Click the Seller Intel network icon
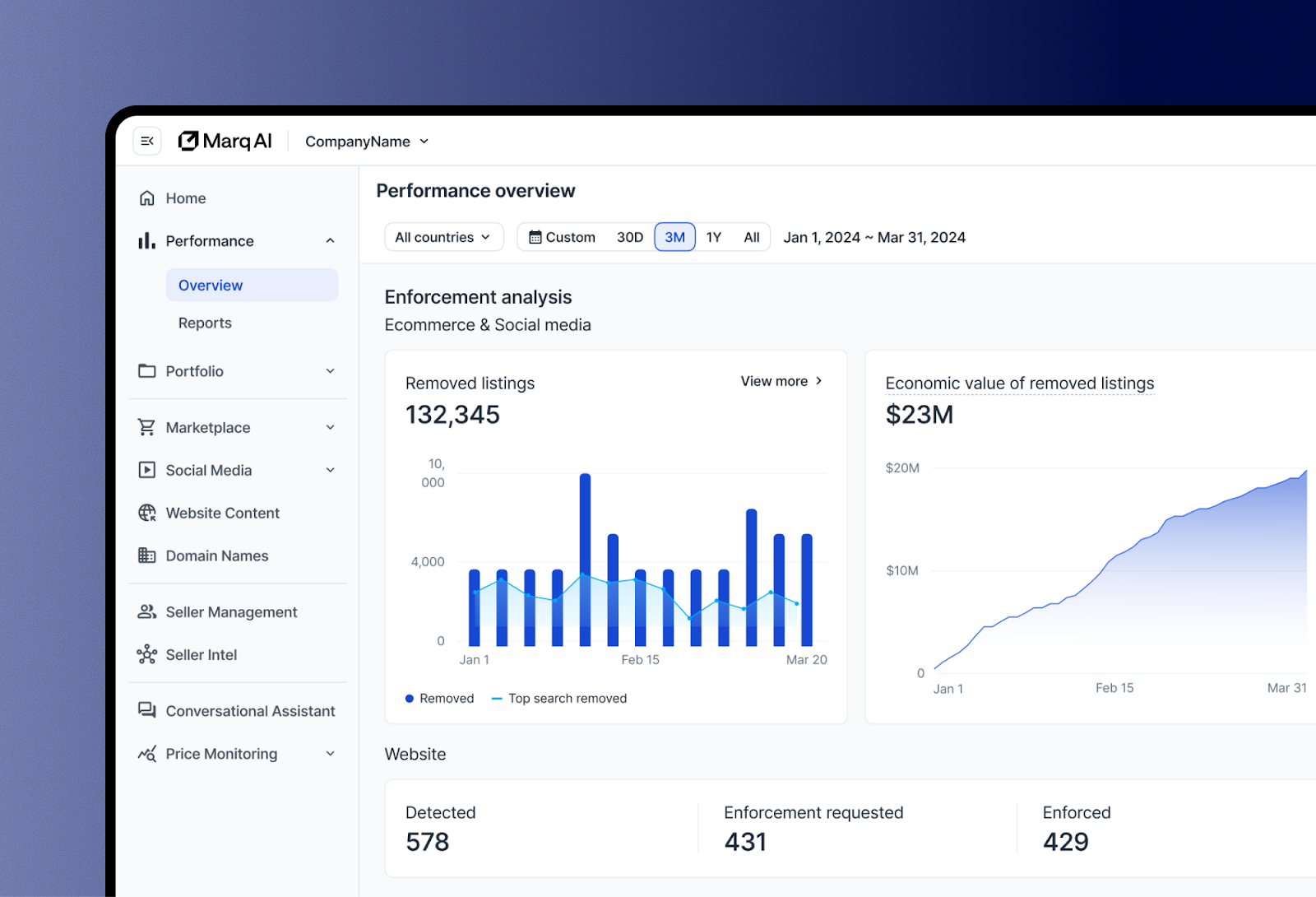Screen dimensions: 1316x897 [x=147, y=654]
